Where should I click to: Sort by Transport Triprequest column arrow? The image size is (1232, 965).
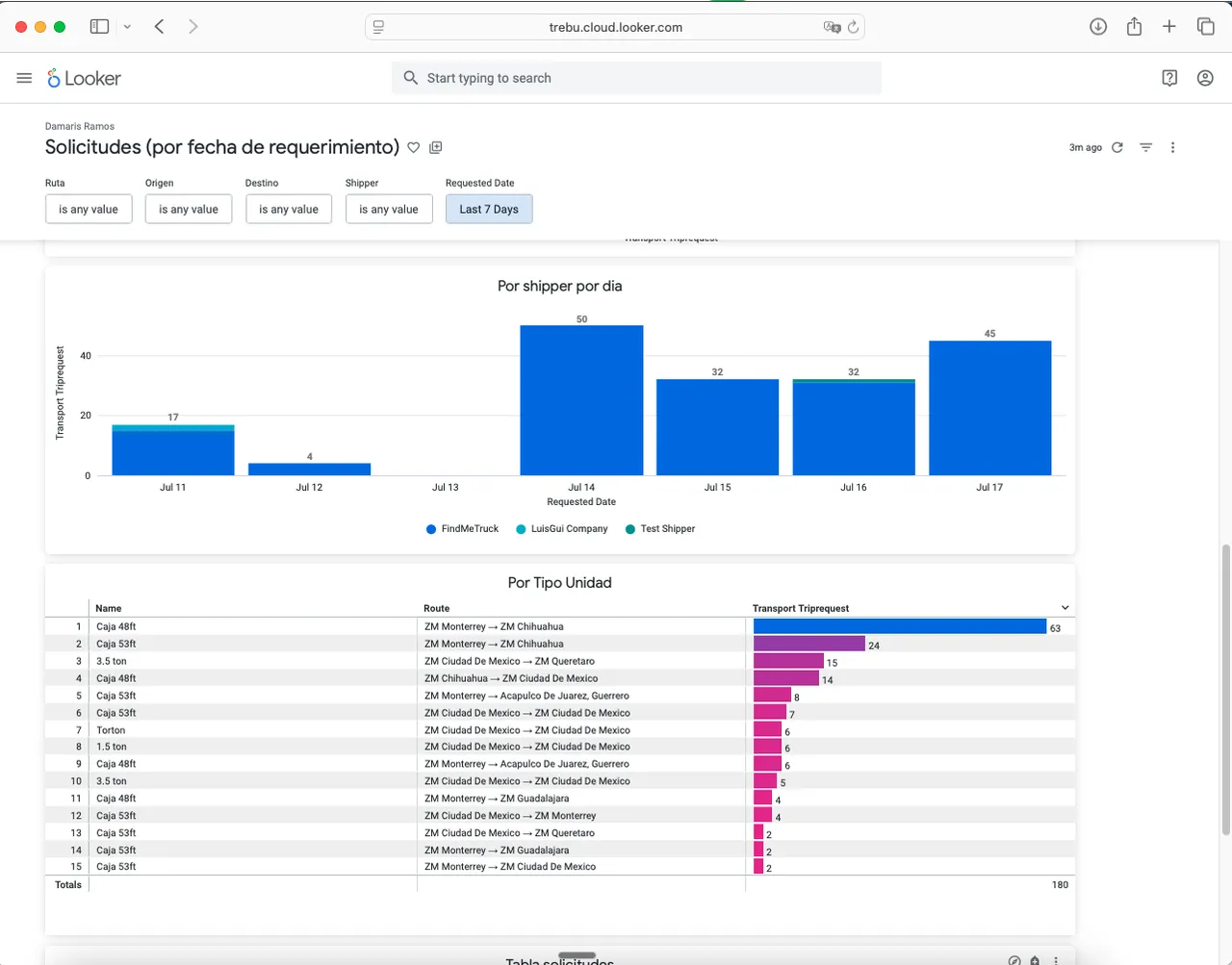pyautogui.click(x=1065, y=608)
